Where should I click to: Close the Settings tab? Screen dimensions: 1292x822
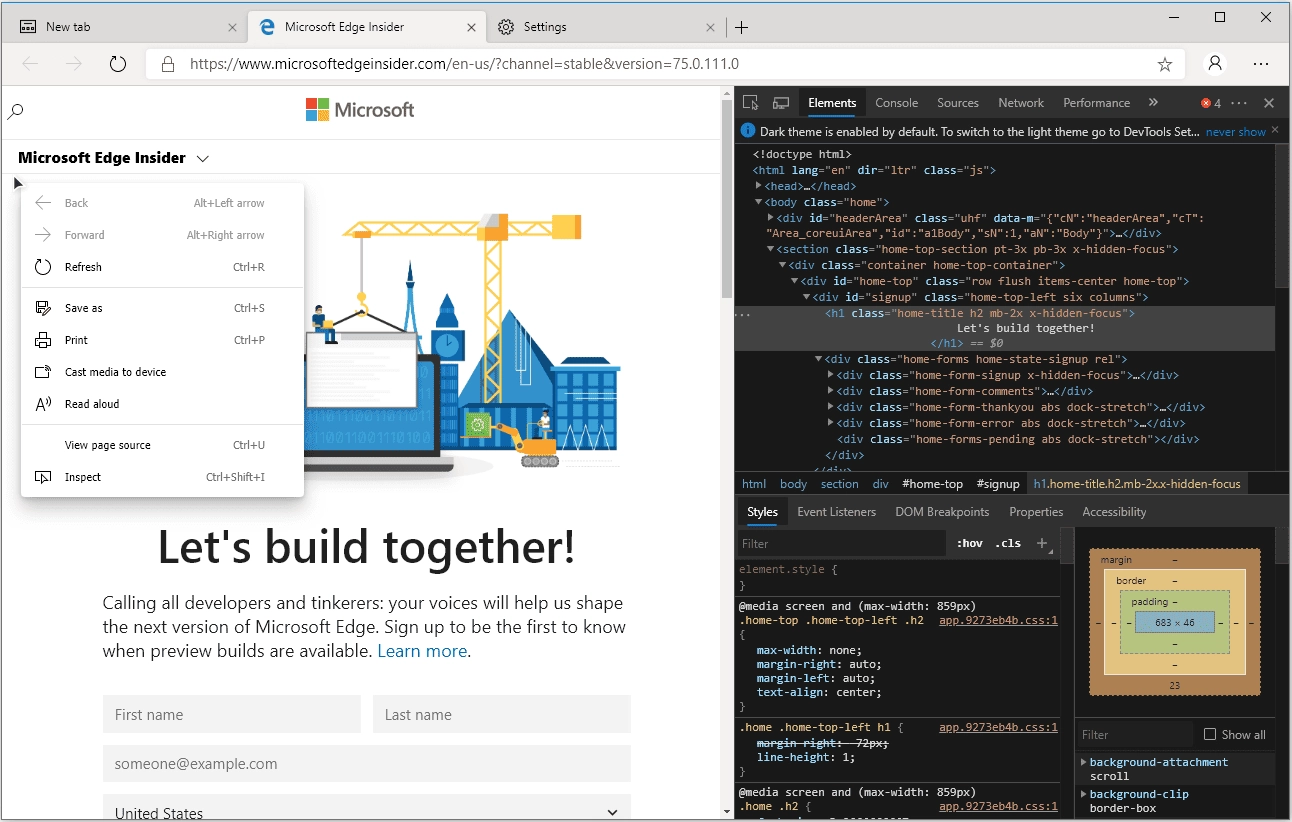click(x=711, y=27)
